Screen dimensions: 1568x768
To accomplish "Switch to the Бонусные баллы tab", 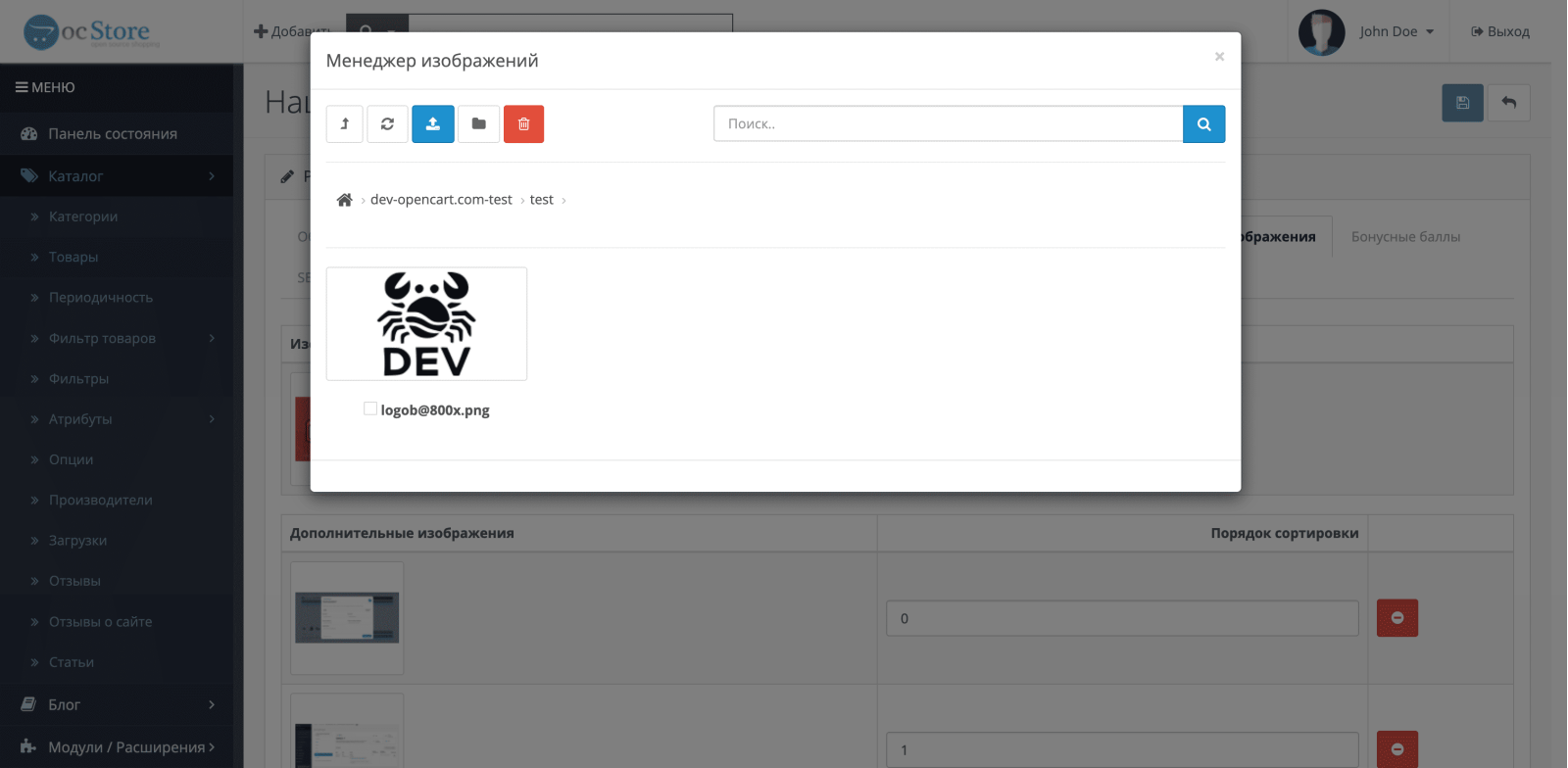I will [1405, 237].
